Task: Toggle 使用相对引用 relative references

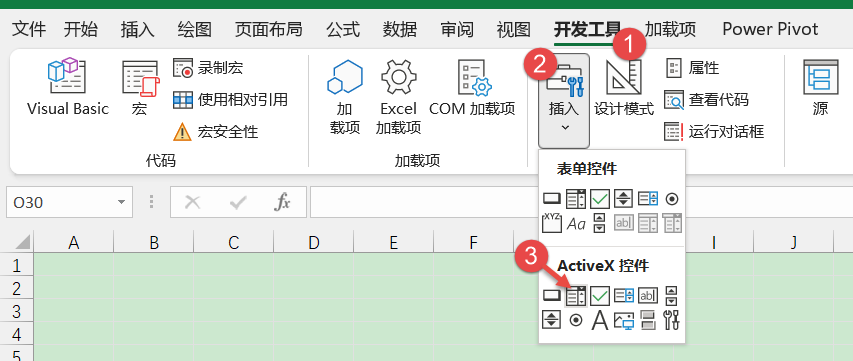Action: click(x=230, y=99)
